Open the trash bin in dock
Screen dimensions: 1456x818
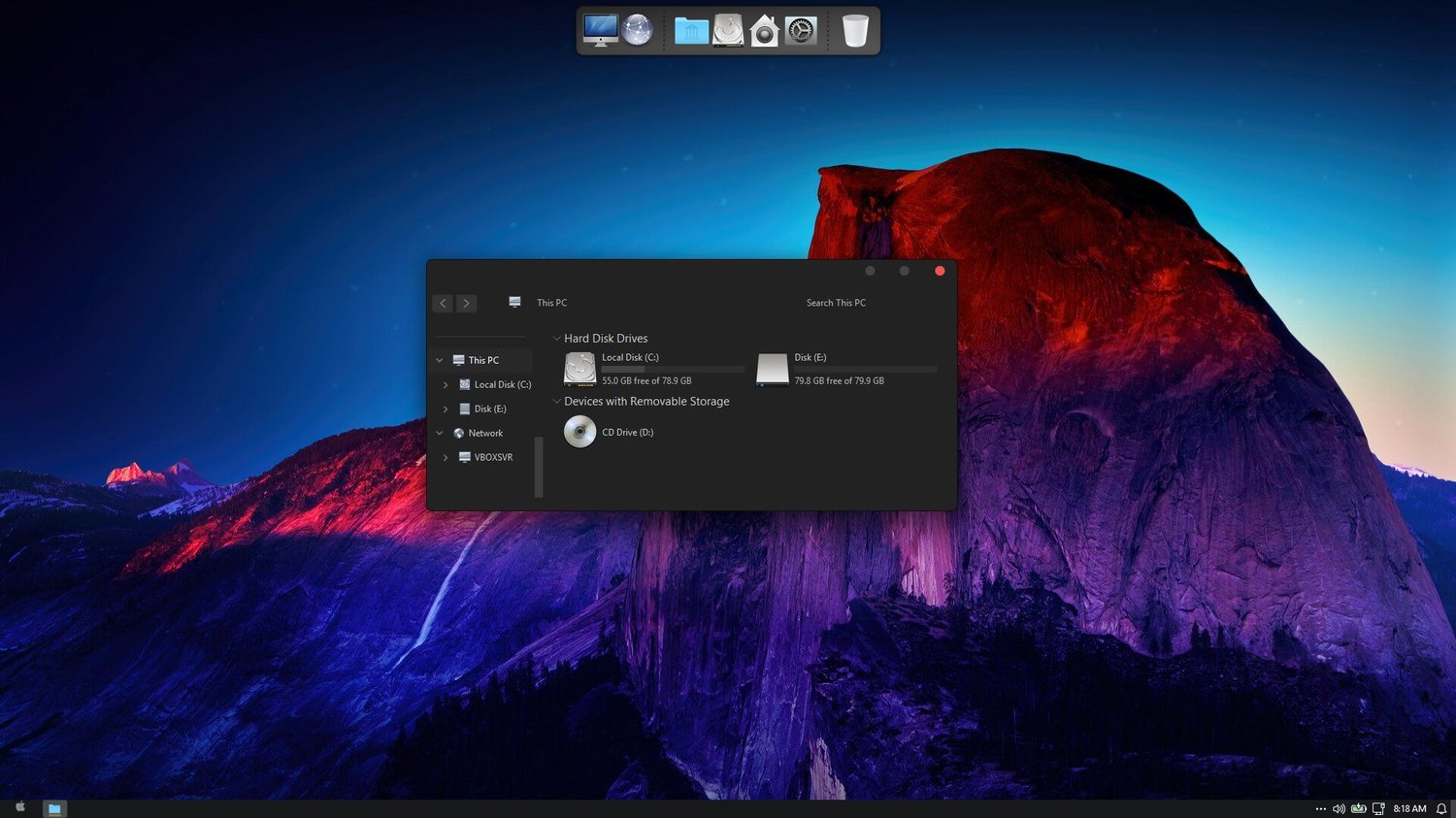pyautogui.click(x=855, y=31)
